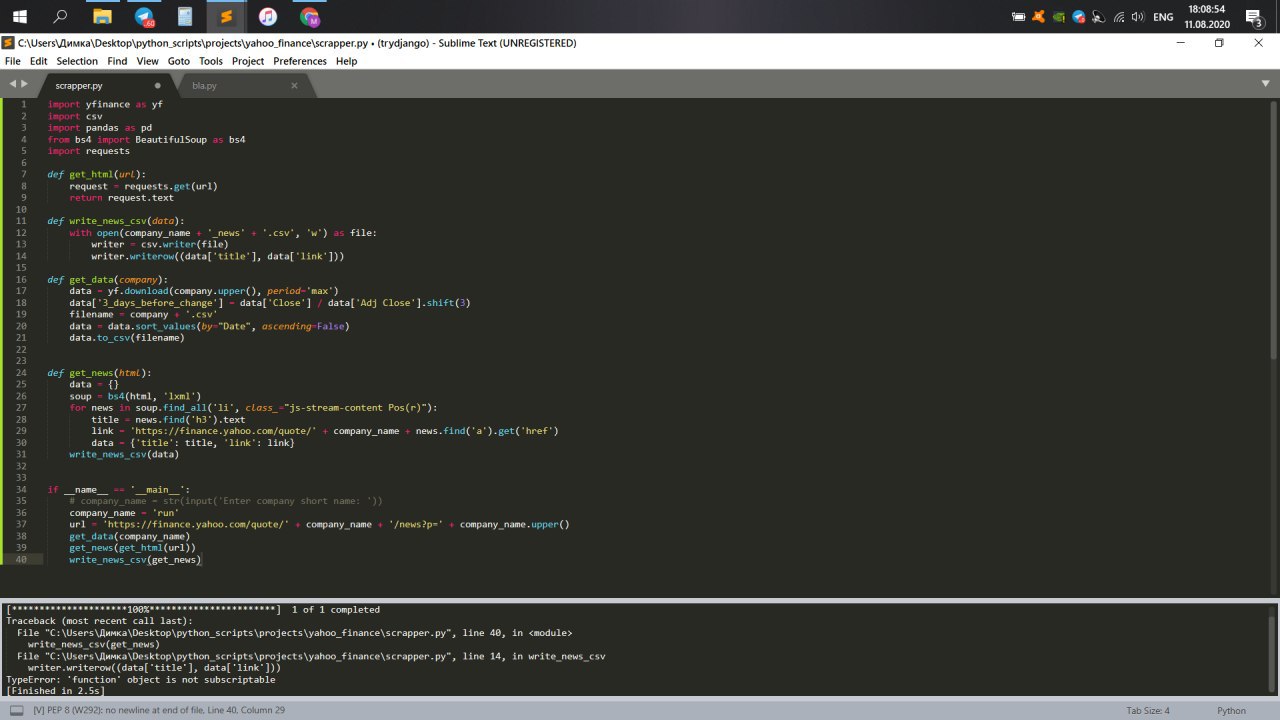The image size is (1280, 720).
Task: Open tab list dropdown arrow
Action: (1265, 84)
